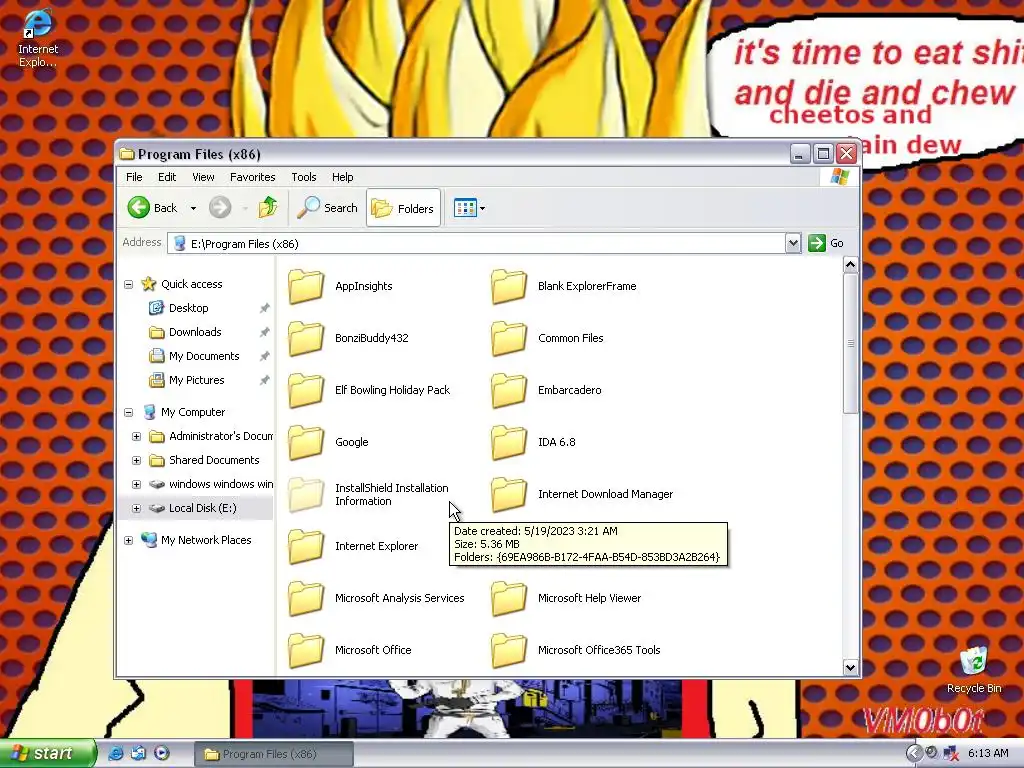Open the File menu
Screen dimensions: 1024x768
pos(134,177)
